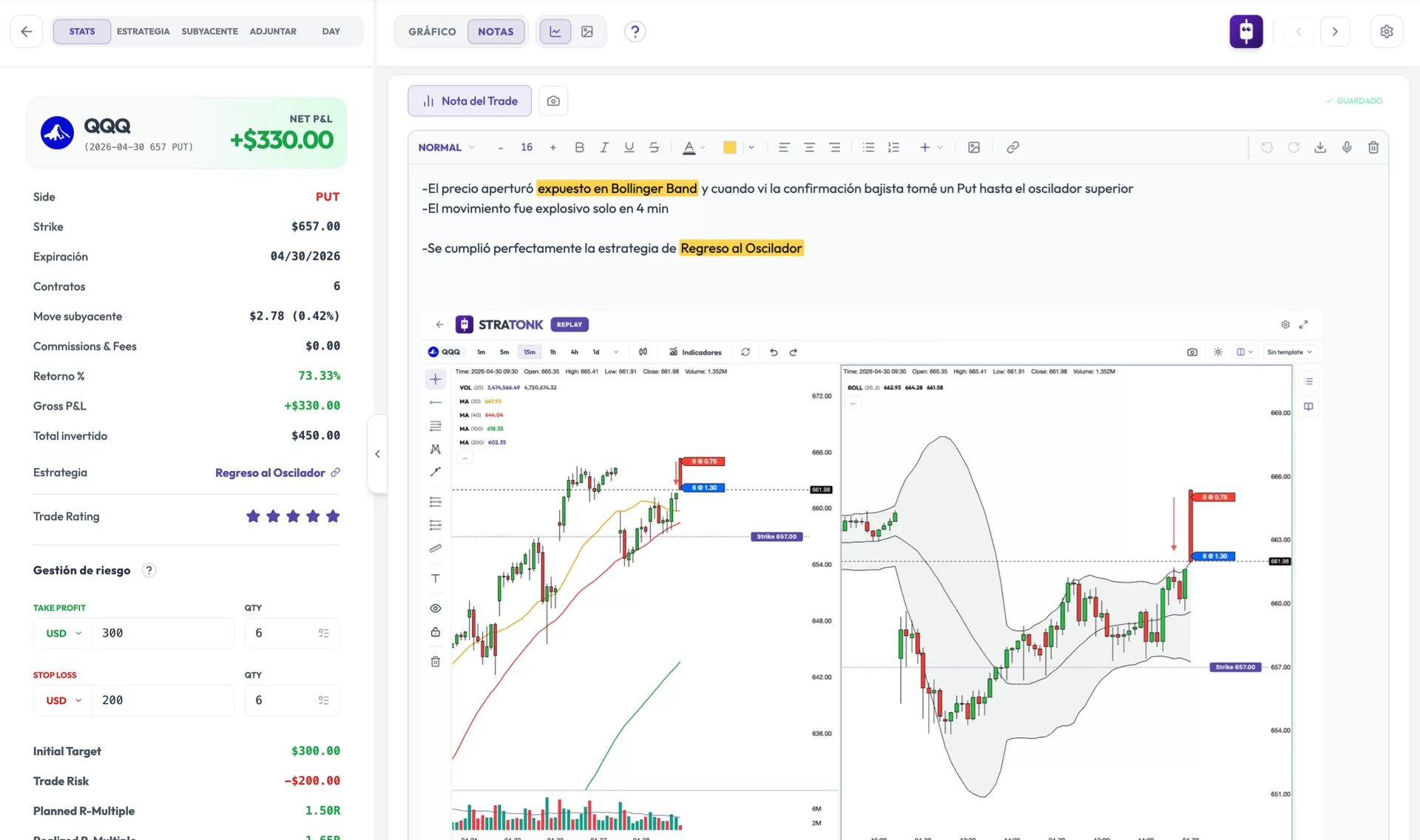Add a hyperlink to the note
The height and width of the screenshot is (840, 1420).
click(1012, 147)
